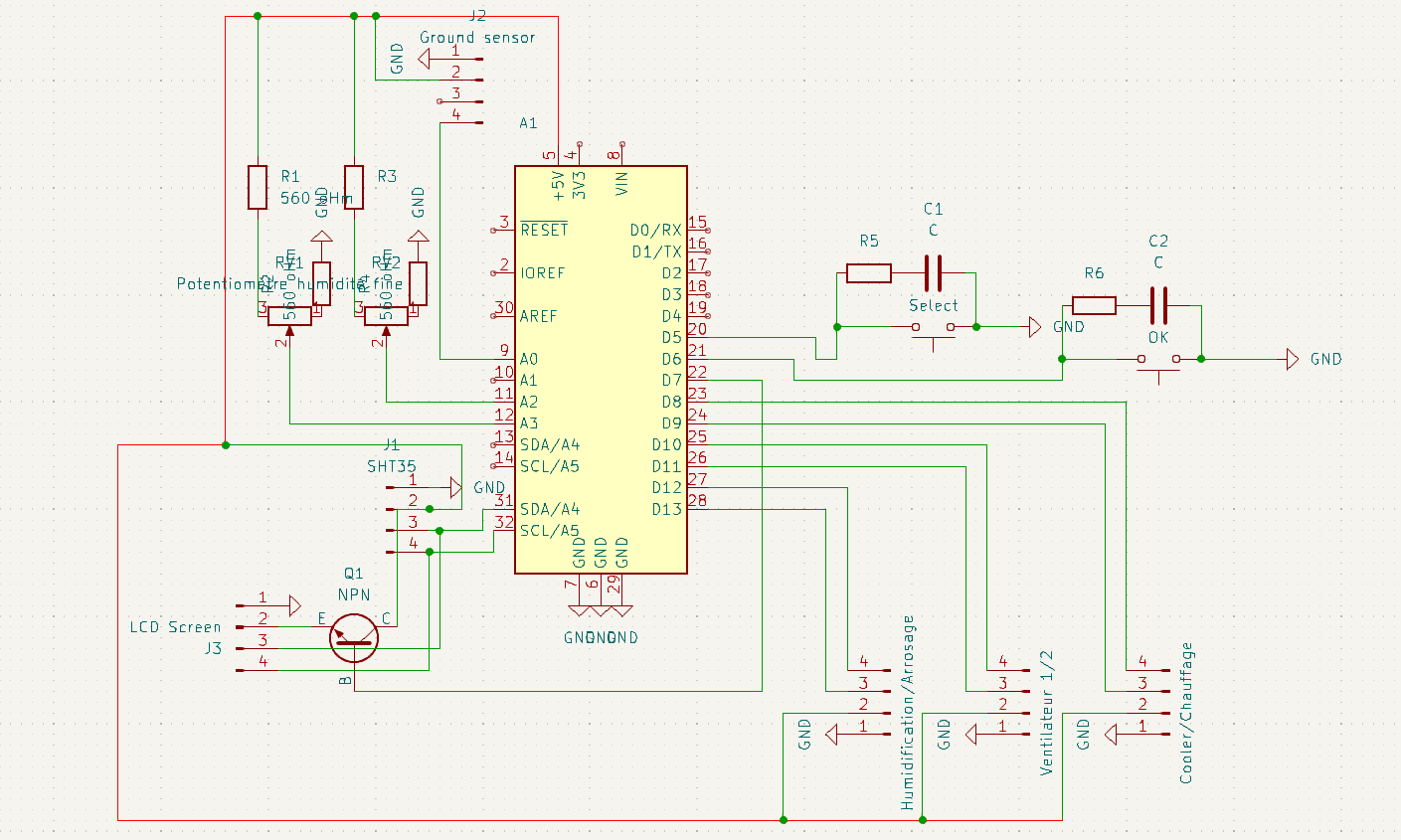Image resolution: width=1401 pixels, height=840 pixels.
Task: Click the D0/RX pin label
Action: coord(656,230)
